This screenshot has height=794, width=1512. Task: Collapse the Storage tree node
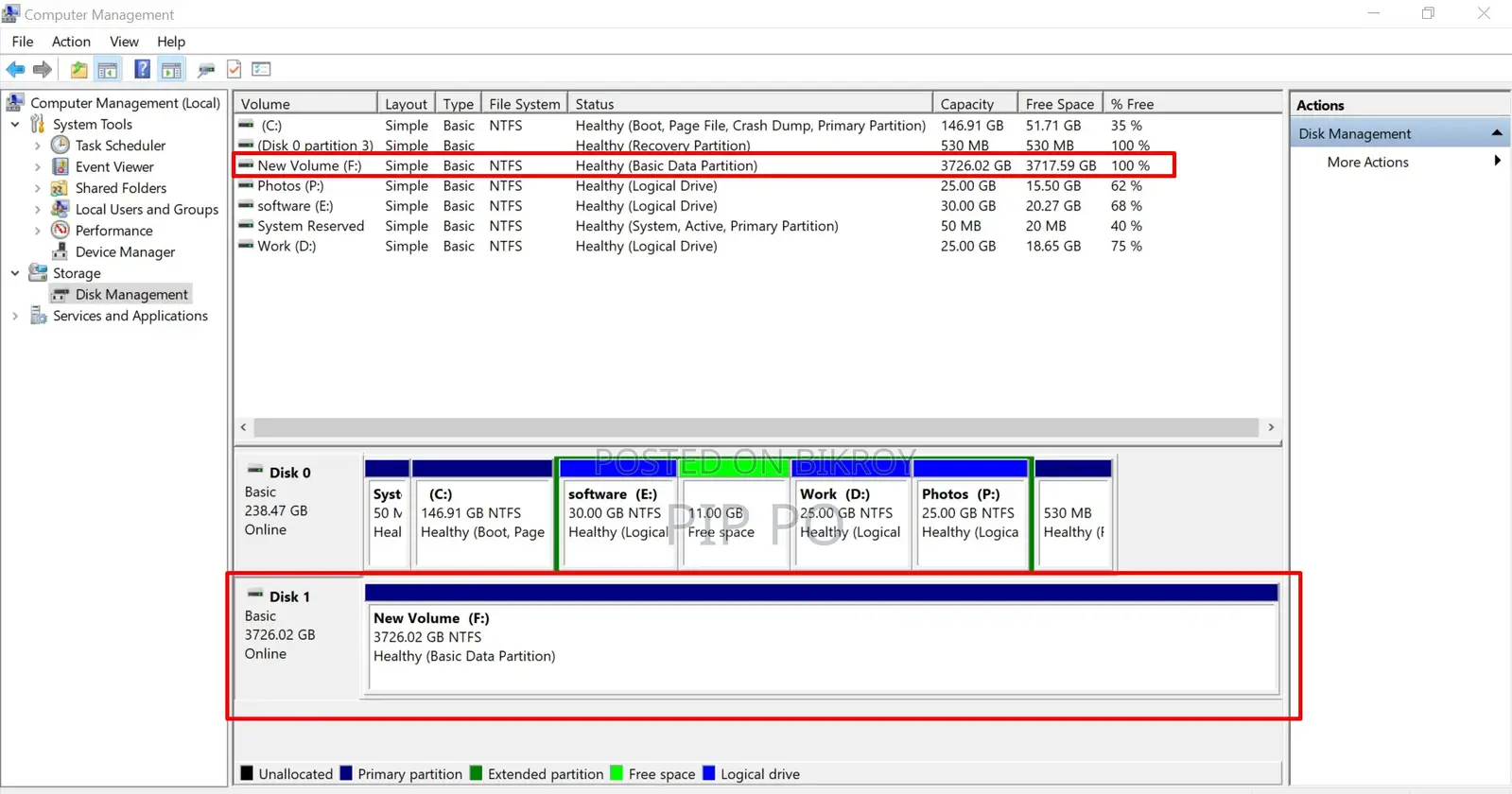click(15, 273)
